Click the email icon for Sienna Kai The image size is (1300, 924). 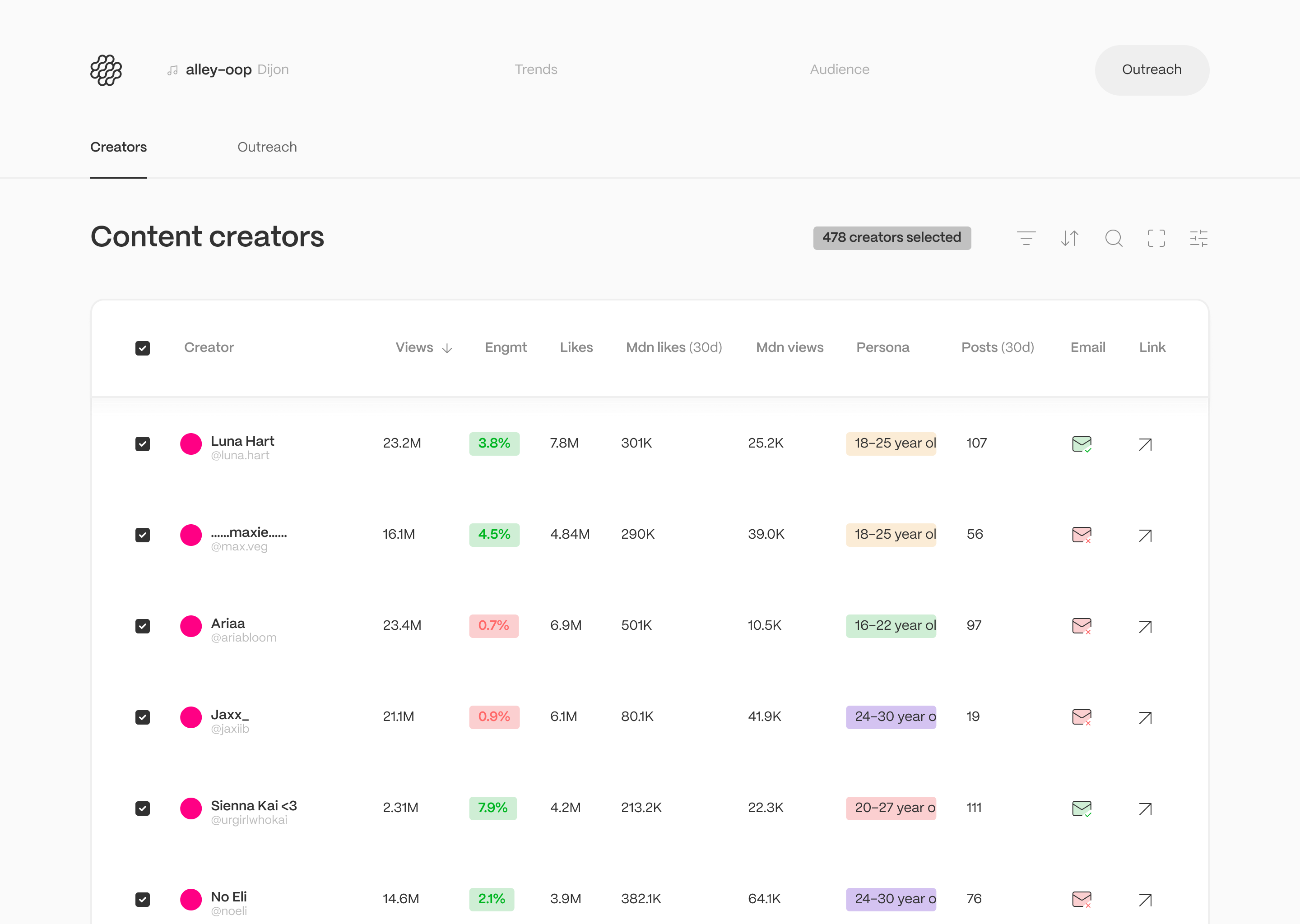click(x=1082, y=808)
